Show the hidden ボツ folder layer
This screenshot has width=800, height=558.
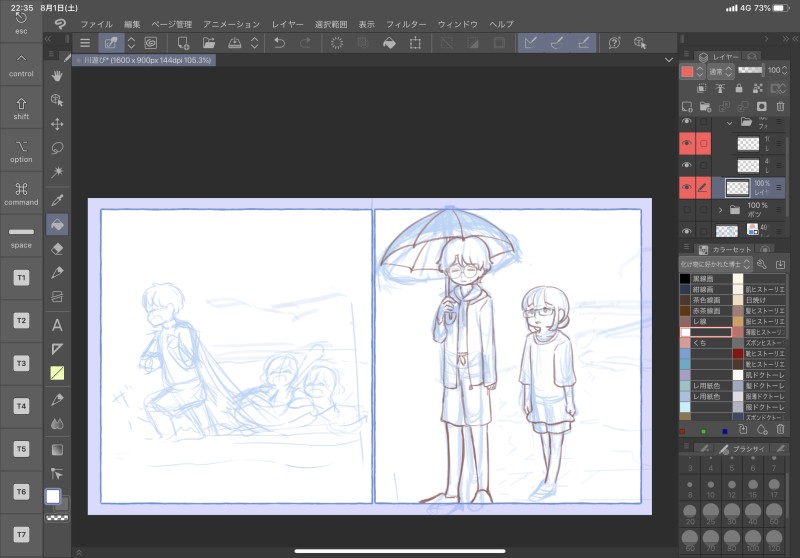(687, 209)
